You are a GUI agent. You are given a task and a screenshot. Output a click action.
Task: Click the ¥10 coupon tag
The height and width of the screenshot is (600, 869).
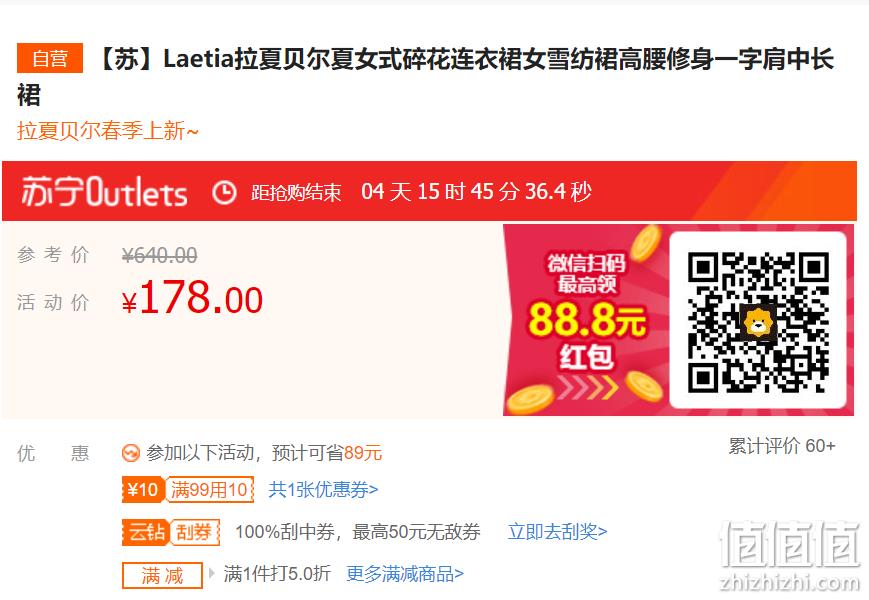143,490
